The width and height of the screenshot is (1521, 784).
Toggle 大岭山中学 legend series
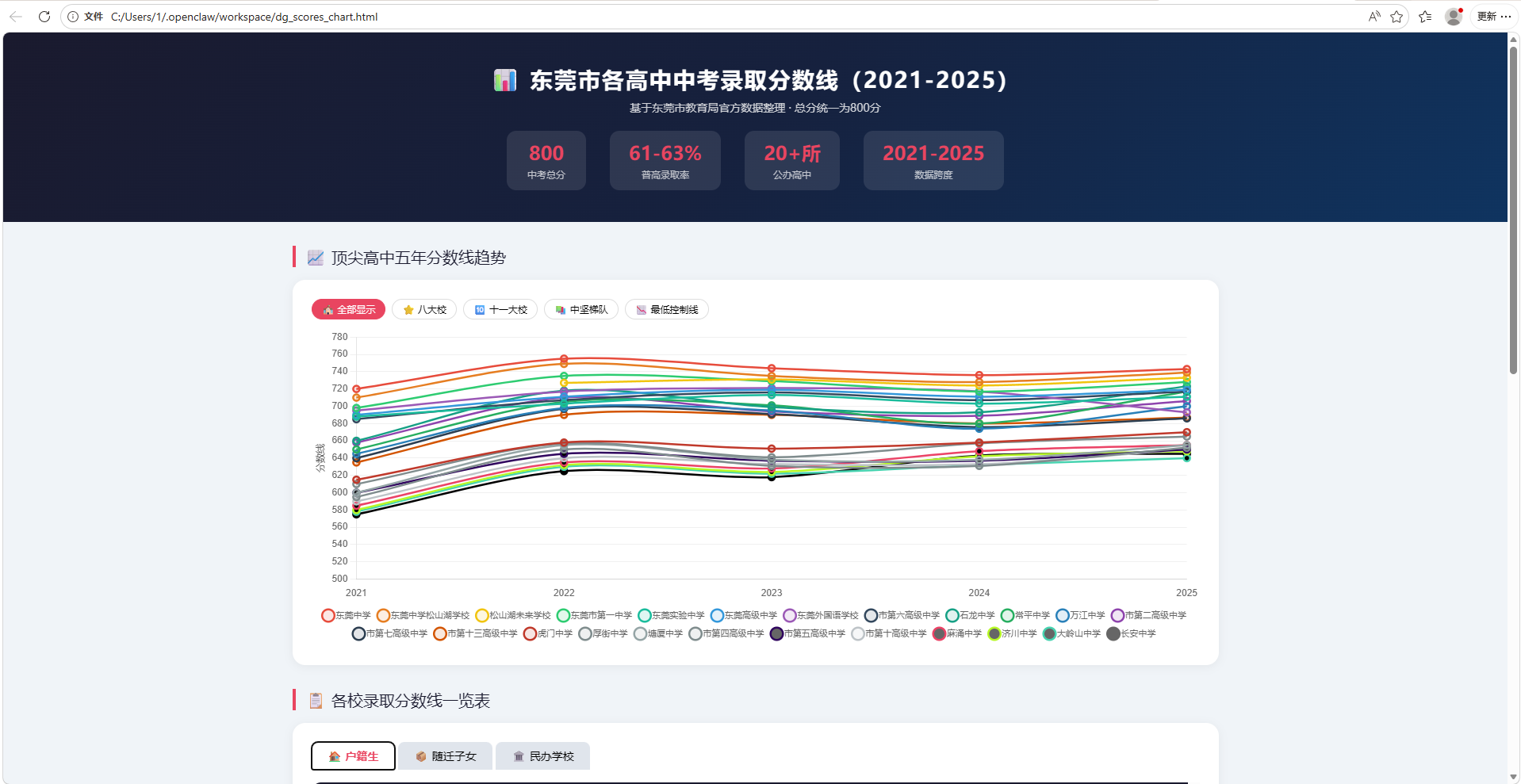[1072, 634]
